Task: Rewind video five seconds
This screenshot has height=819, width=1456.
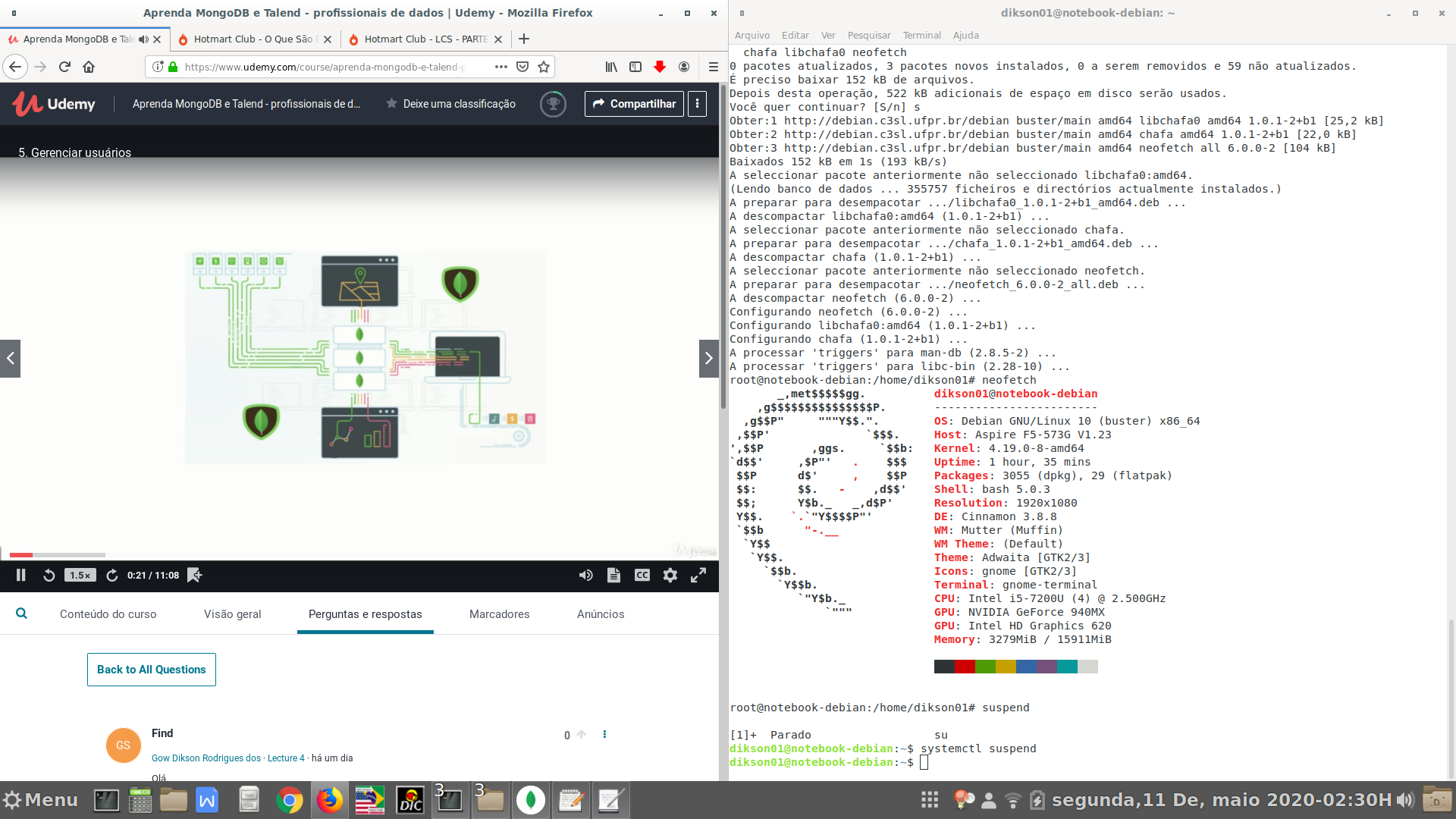Action: pos(49,576)
